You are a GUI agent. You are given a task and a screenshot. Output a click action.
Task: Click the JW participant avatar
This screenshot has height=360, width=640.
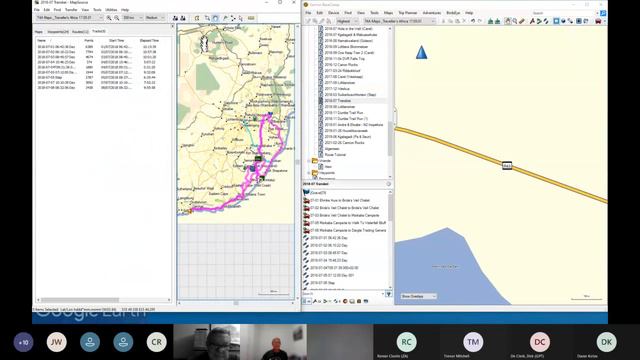56,342
